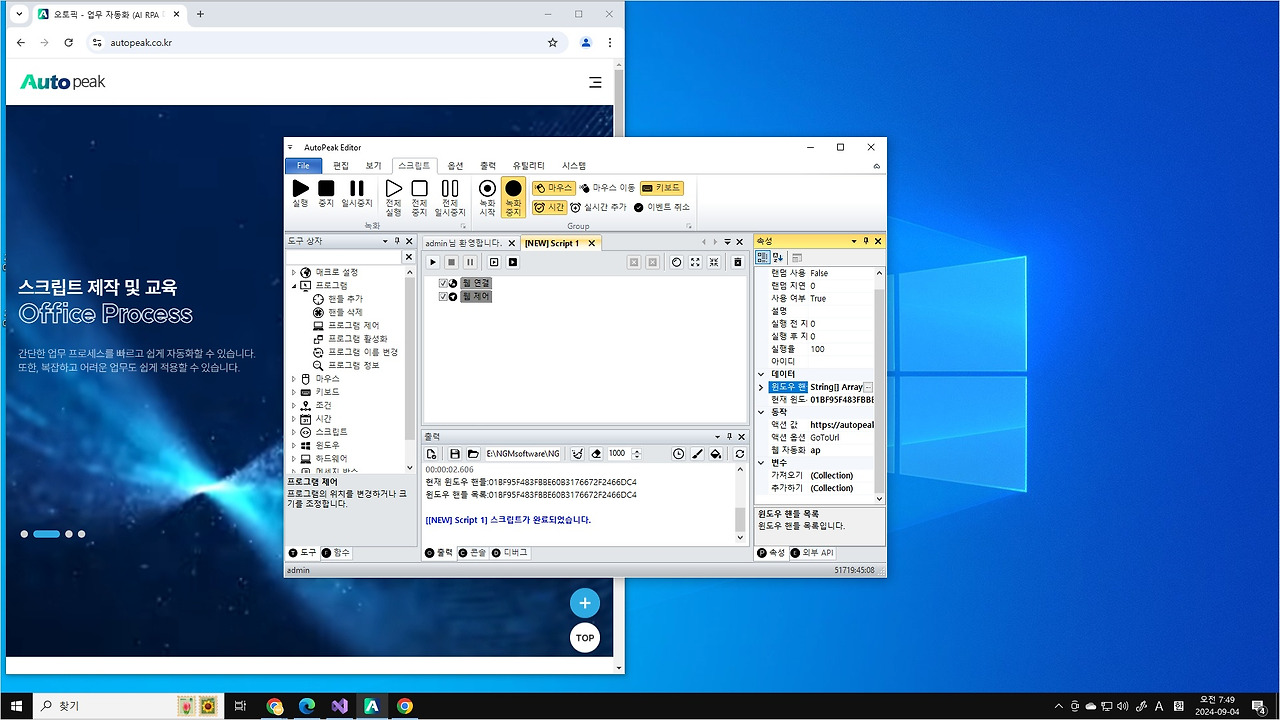Open the 편집 ribbon tab
This screenshot has width=1280, height=720.
click(341, 165)
